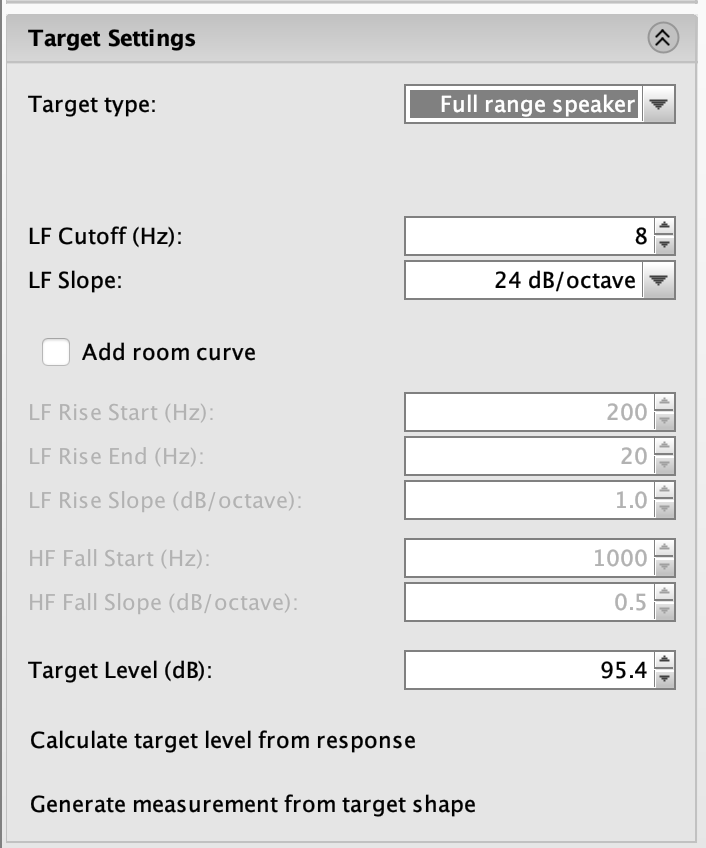Decrease LF Cutoff with down arrow
Screen dimensions: 706x848
pyautogui.click(x=666, y=244)
